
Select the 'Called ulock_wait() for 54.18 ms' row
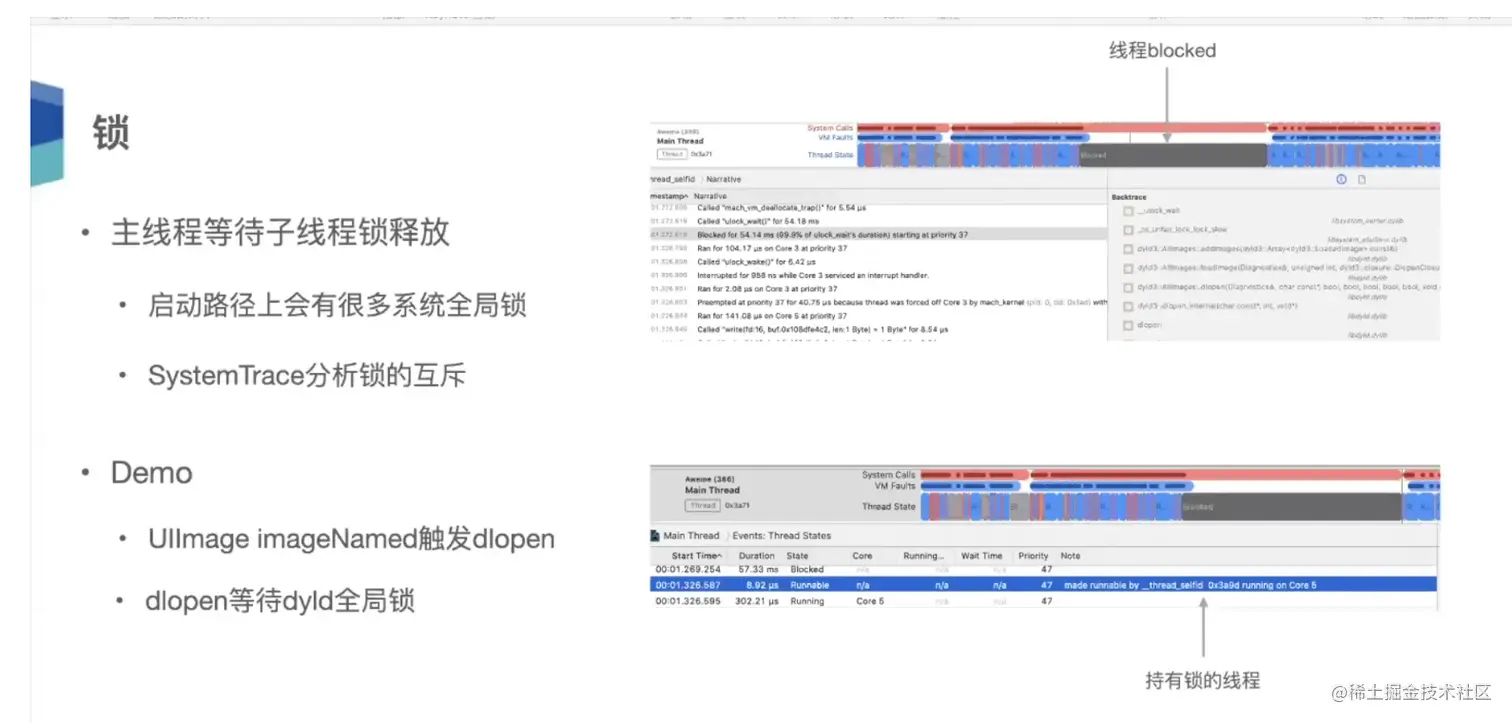pos(879,221)
